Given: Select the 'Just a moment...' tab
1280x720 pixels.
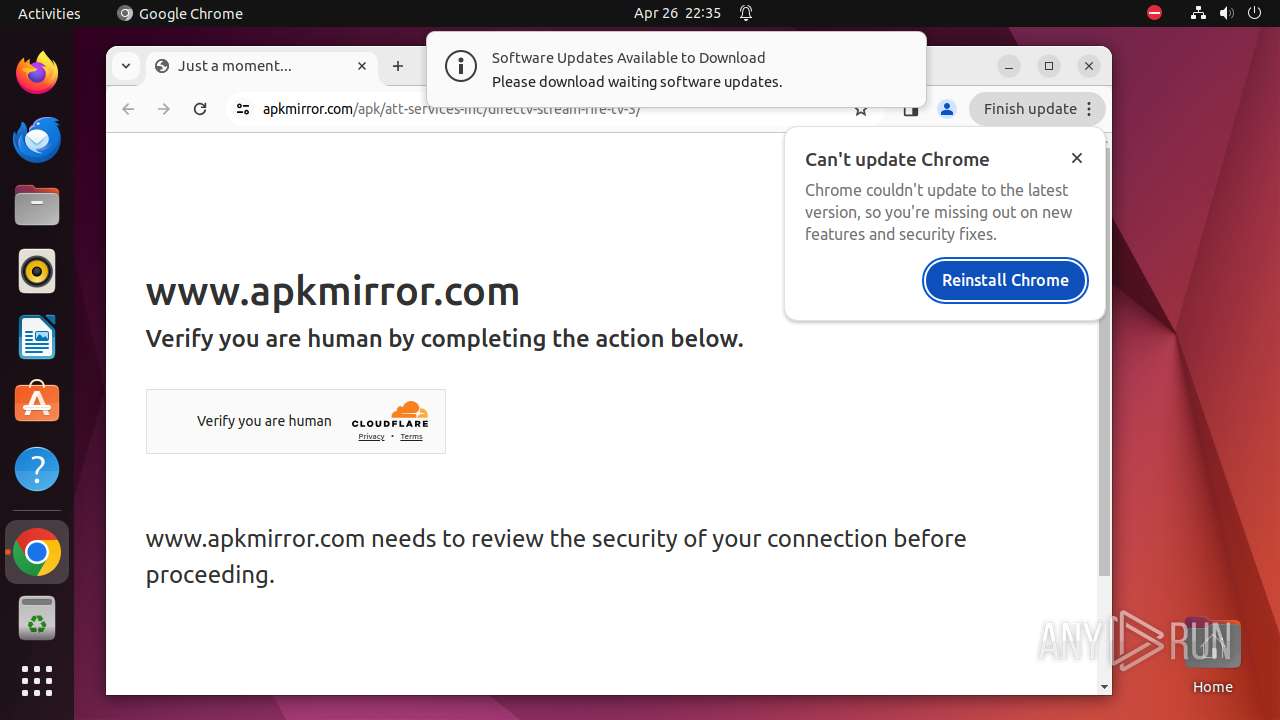Looking at the screenshot, I should click(263, 66).
